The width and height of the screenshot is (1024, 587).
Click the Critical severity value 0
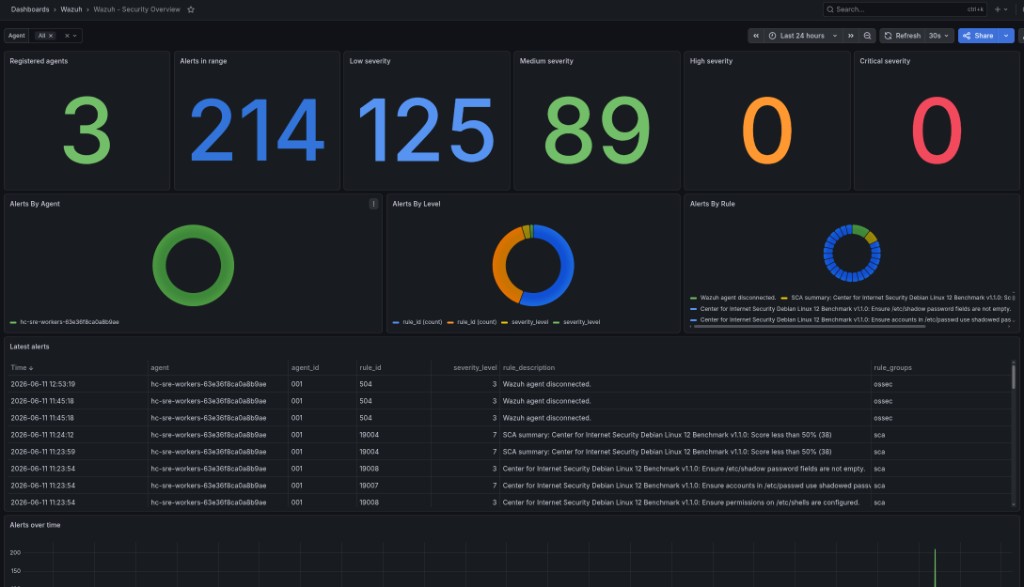[936, 130]
